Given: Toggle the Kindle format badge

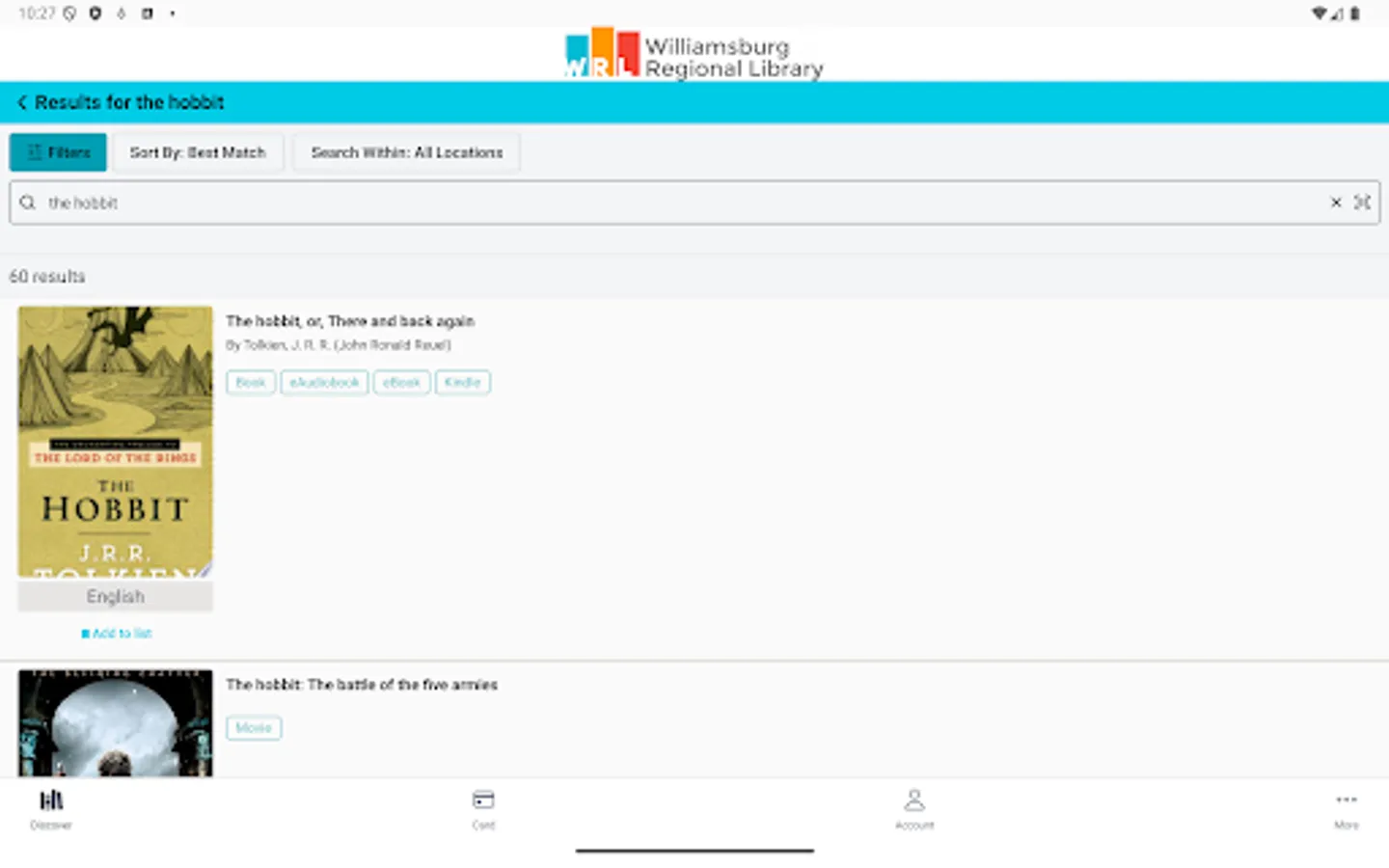Looking at the screenshot, I should pyautogui.click(x=462, y=382).
